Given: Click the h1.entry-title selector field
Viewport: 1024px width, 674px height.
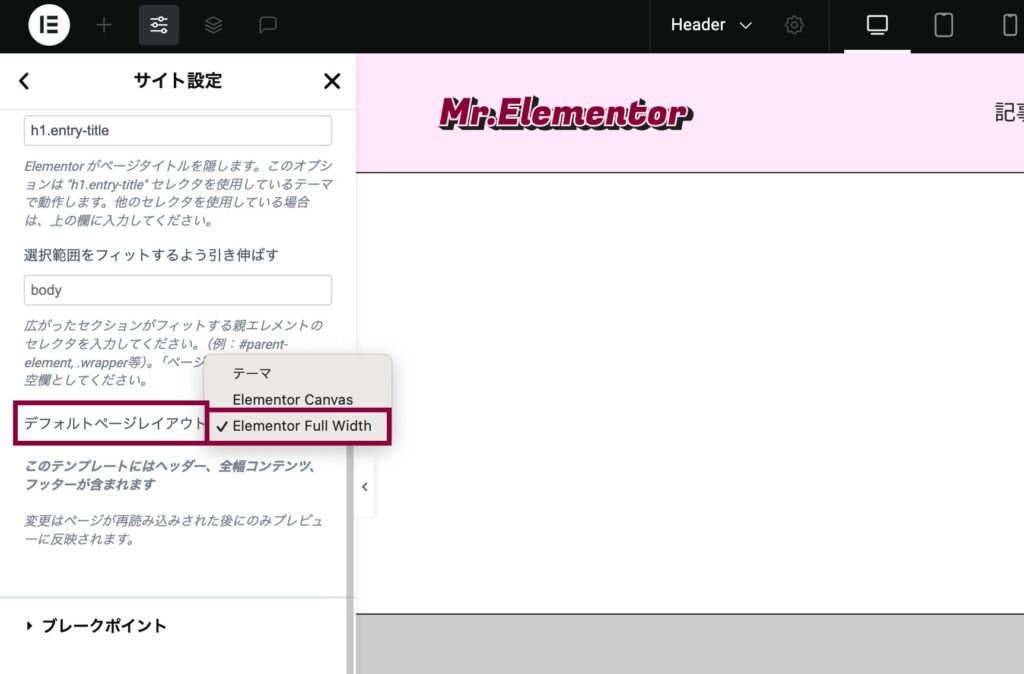Looking at the screenshot, I should pyautogui.click(x=178, y=131).
